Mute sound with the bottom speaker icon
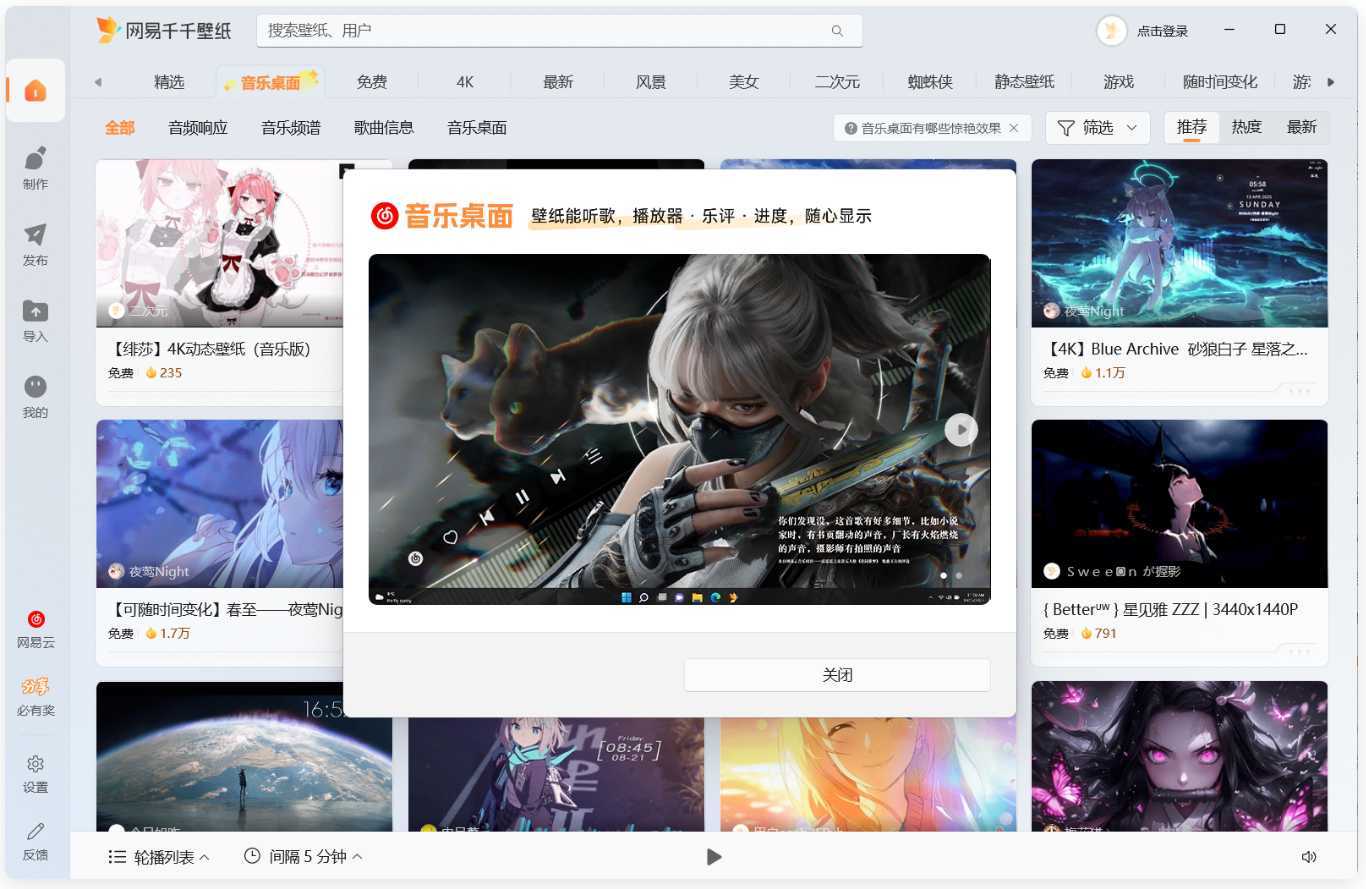 (1309, 857)
